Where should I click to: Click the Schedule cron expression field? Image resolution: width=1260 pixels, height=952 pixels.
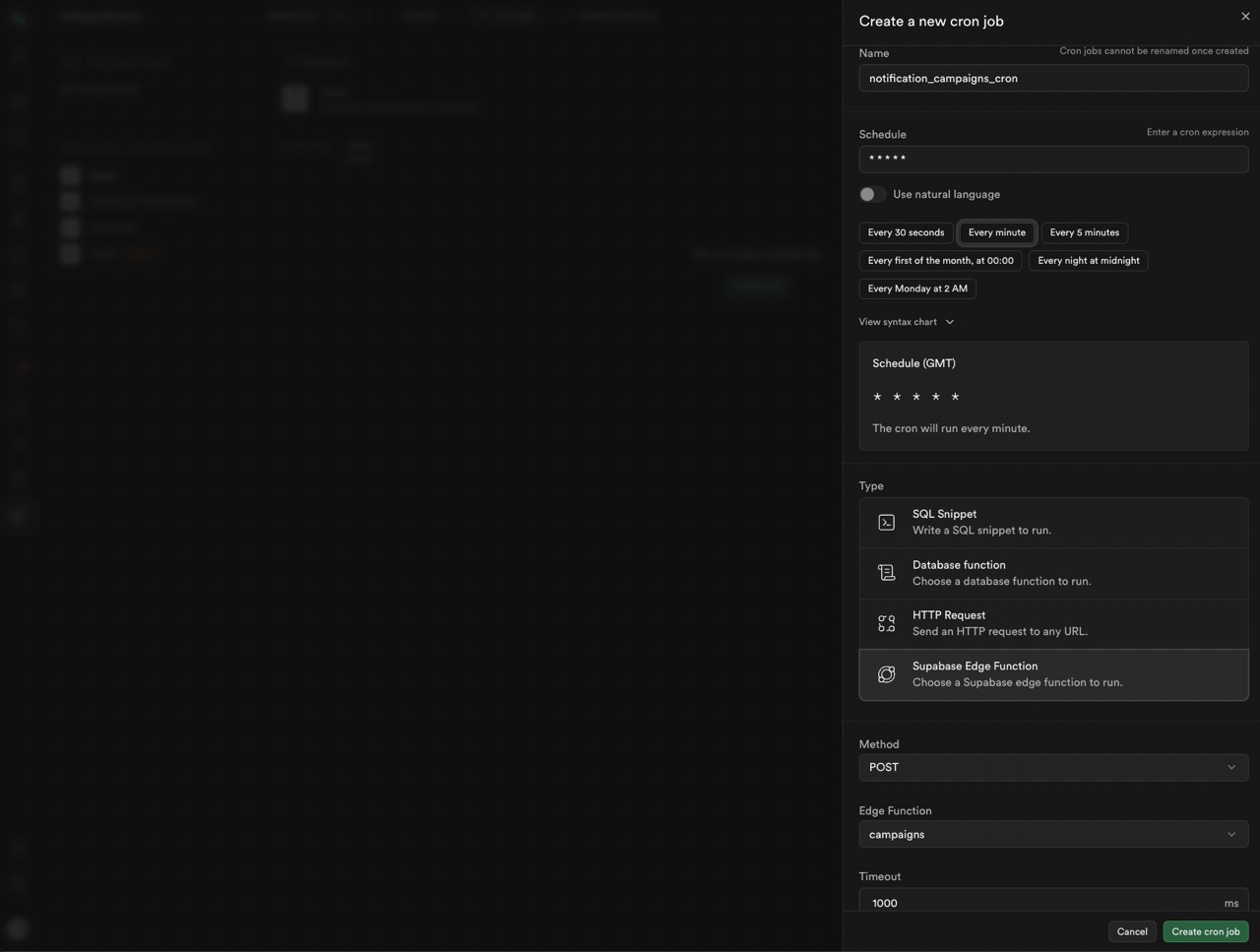point(1053,159)
